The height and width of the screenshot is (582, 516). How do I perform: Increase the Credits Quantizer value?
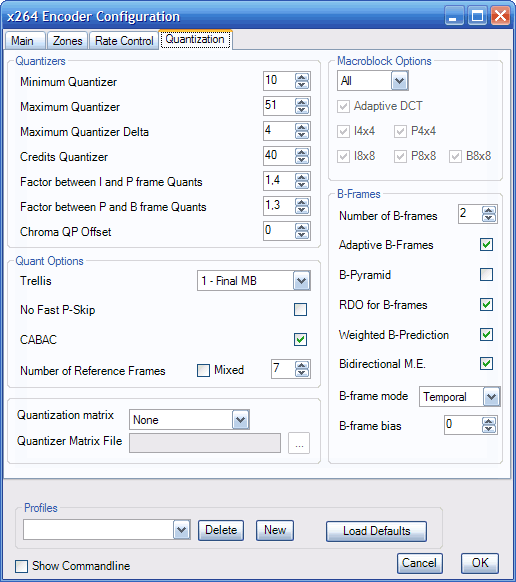(301, 152)
